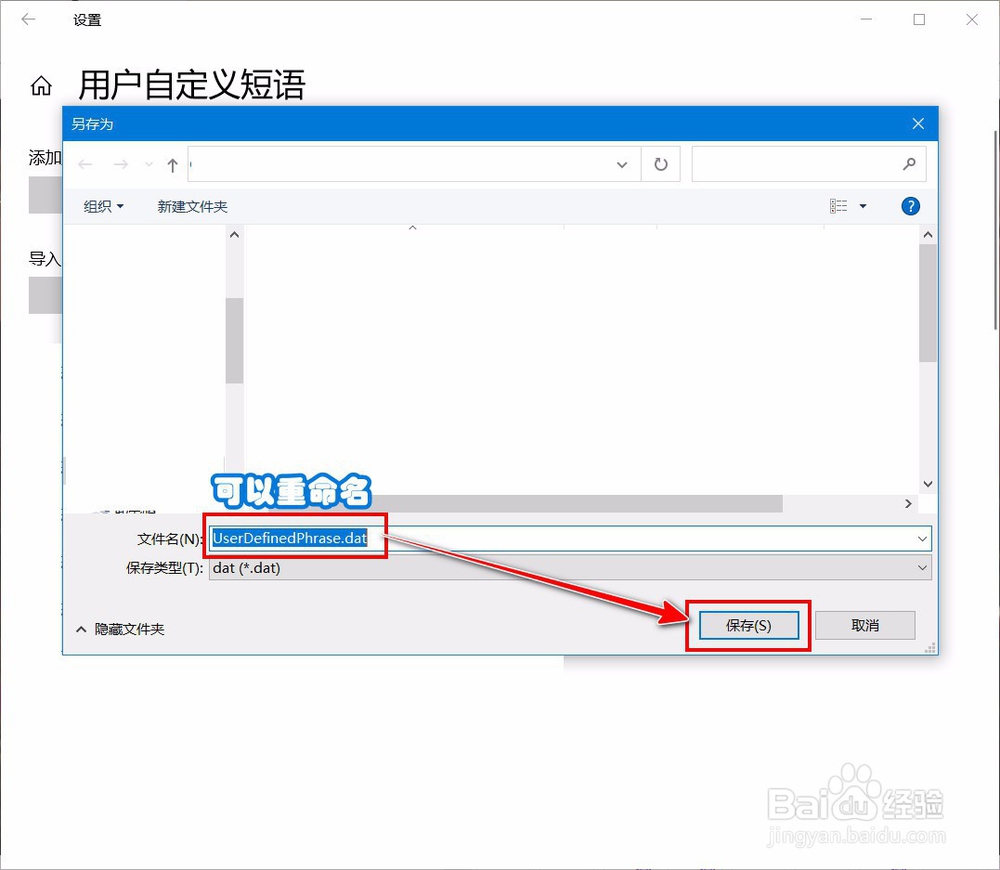
Task: Expand the file name dropdown
Action: coord(922,539)
